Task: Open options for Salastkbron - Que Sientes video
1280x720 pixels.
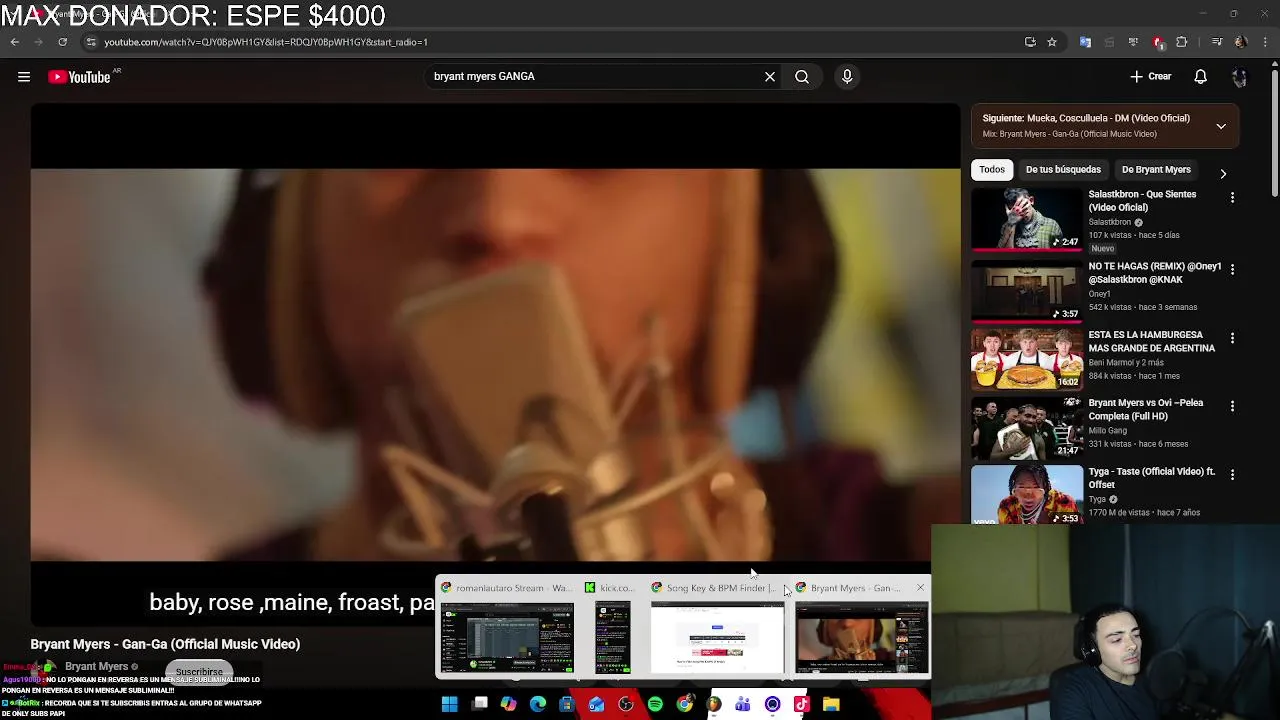Action: [1232, 198]
